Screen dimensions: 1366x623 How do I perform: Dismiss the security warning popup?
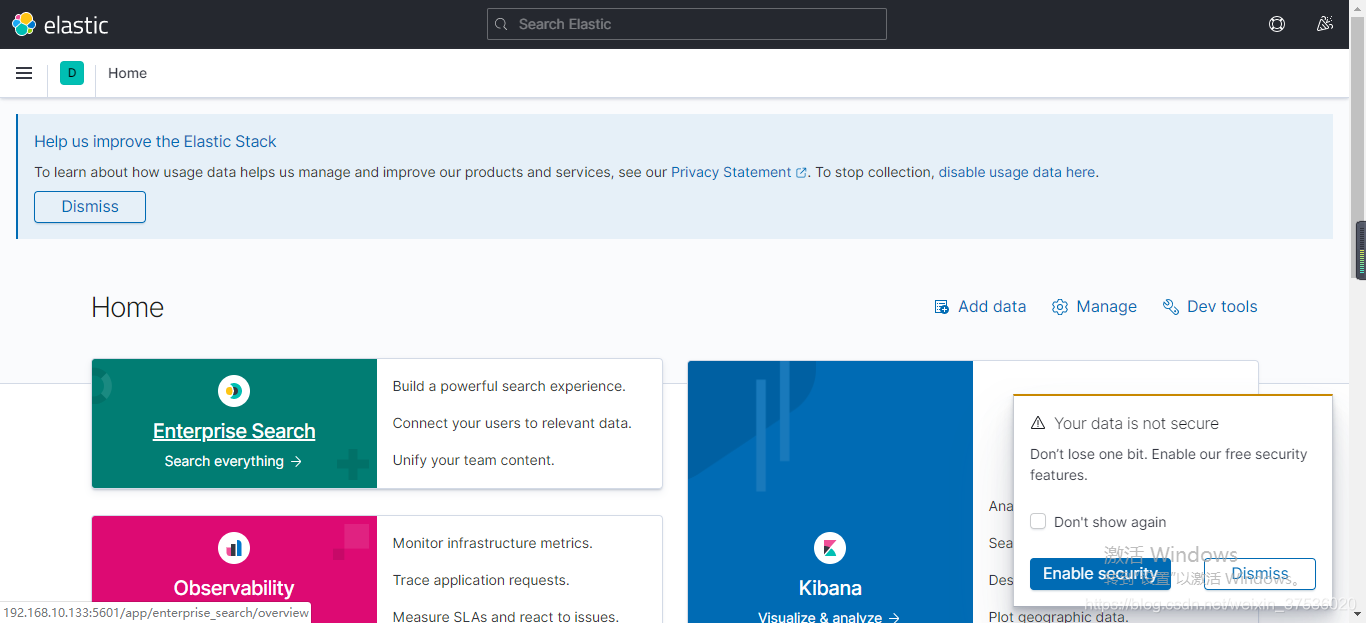(1260, 574)
